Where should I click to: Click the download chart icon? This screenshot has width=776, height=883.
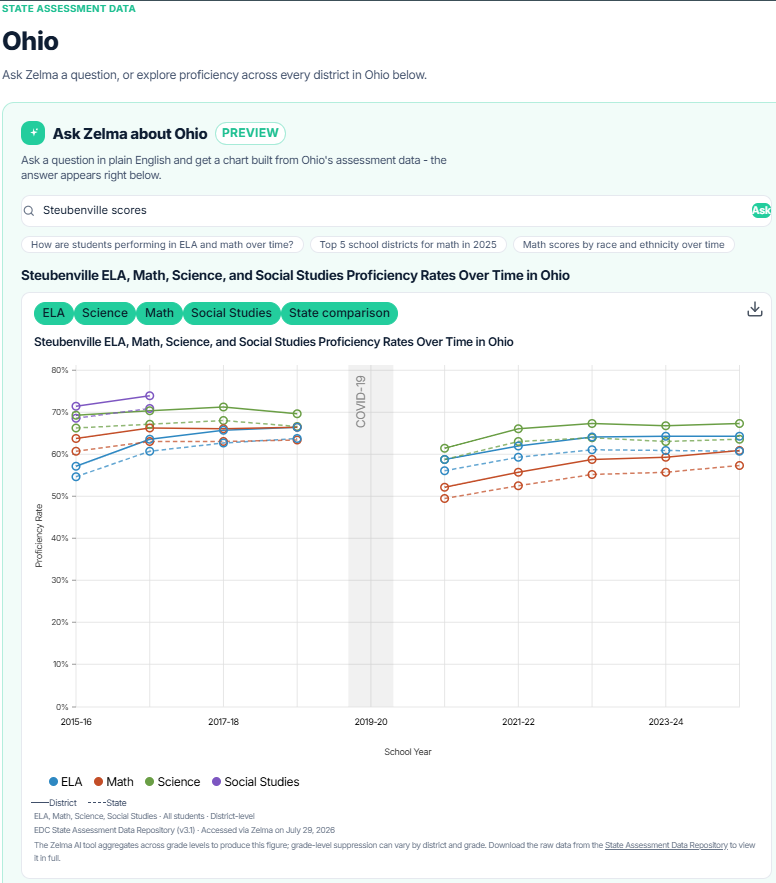[755, 309]
